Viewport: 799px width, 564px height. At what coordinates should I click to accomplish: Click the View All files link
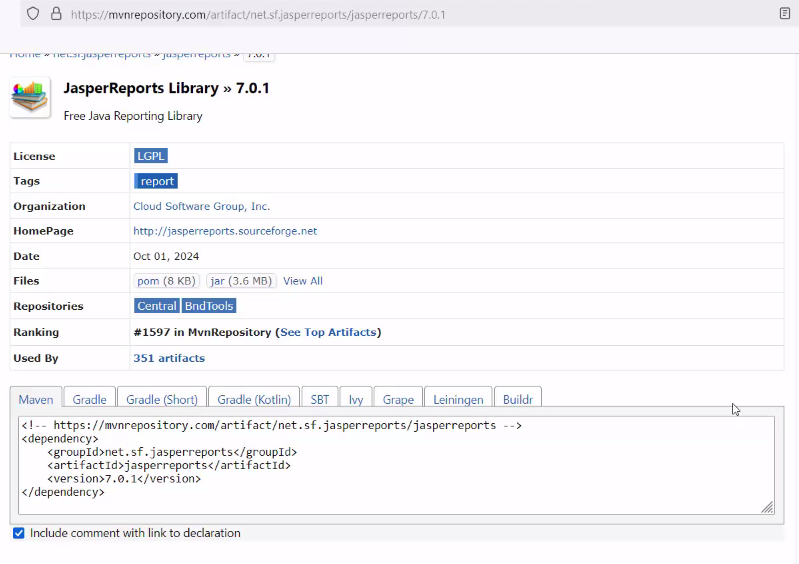click(x=303, y=281)
